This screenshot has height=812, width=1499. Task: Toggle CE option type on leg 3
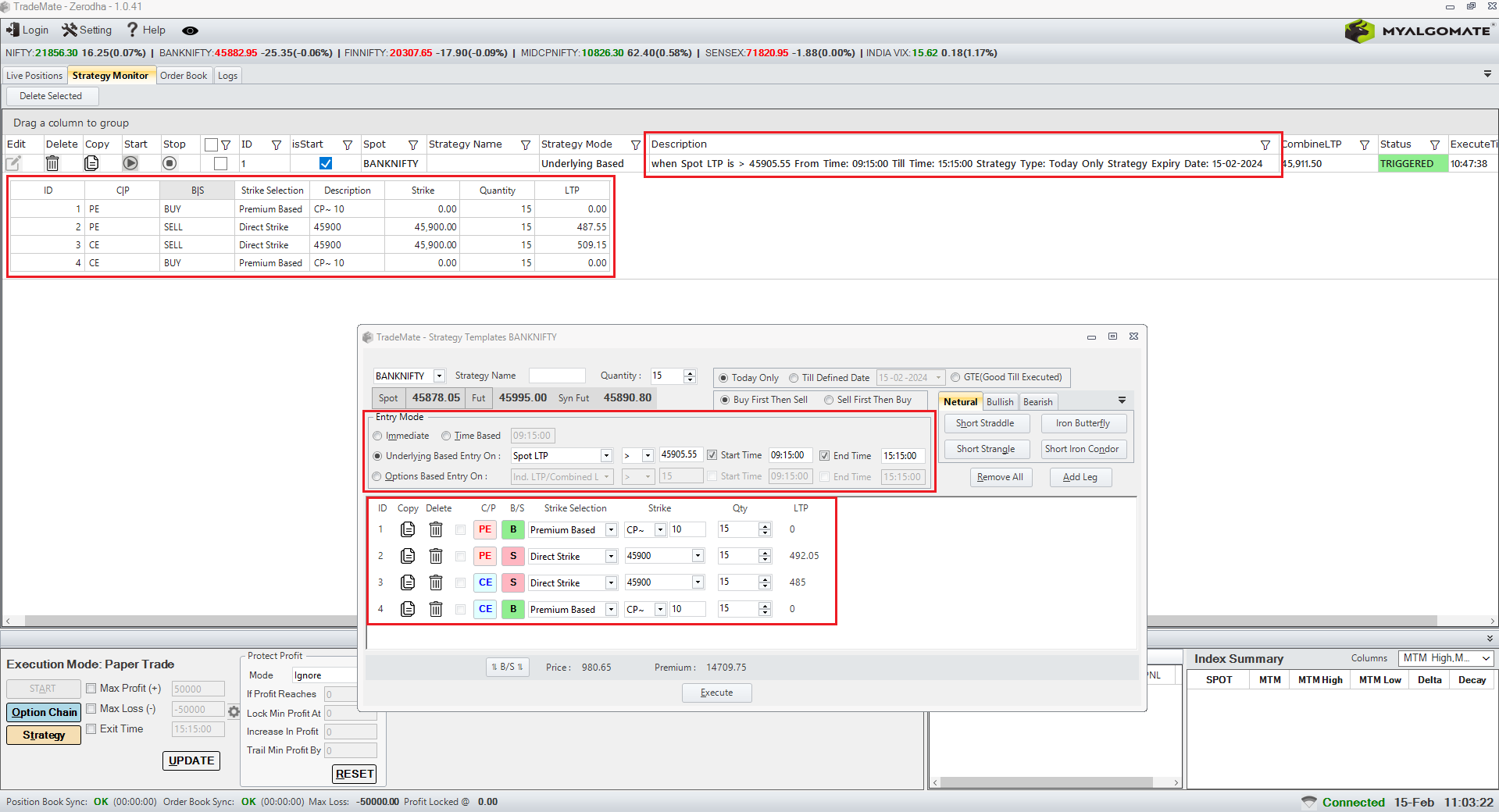pos(485,582)
